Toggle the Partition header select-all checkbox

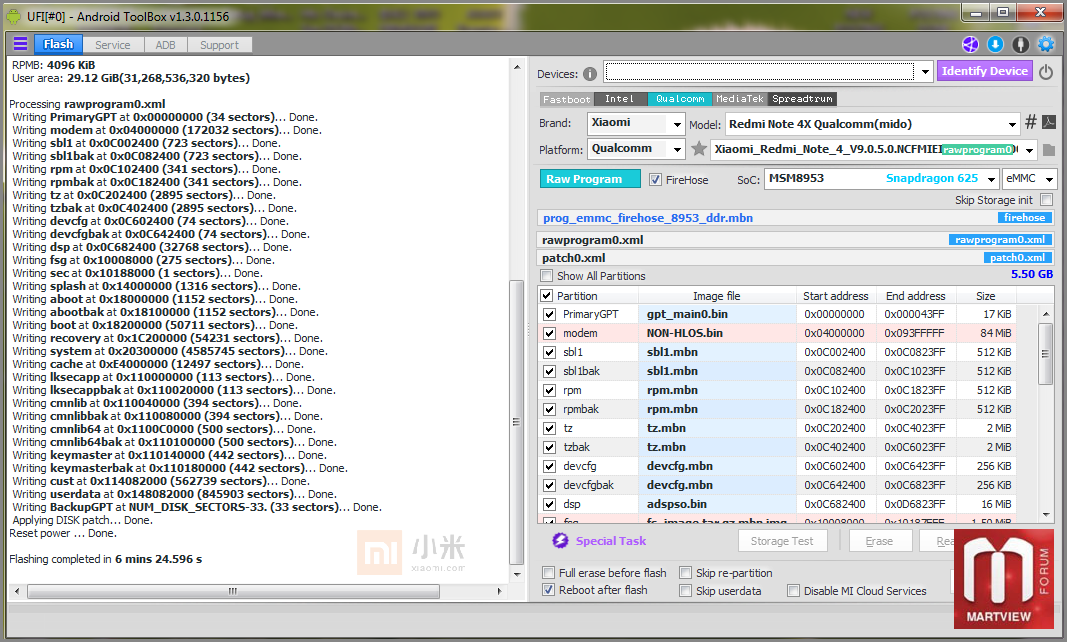(x=546, y=295)
